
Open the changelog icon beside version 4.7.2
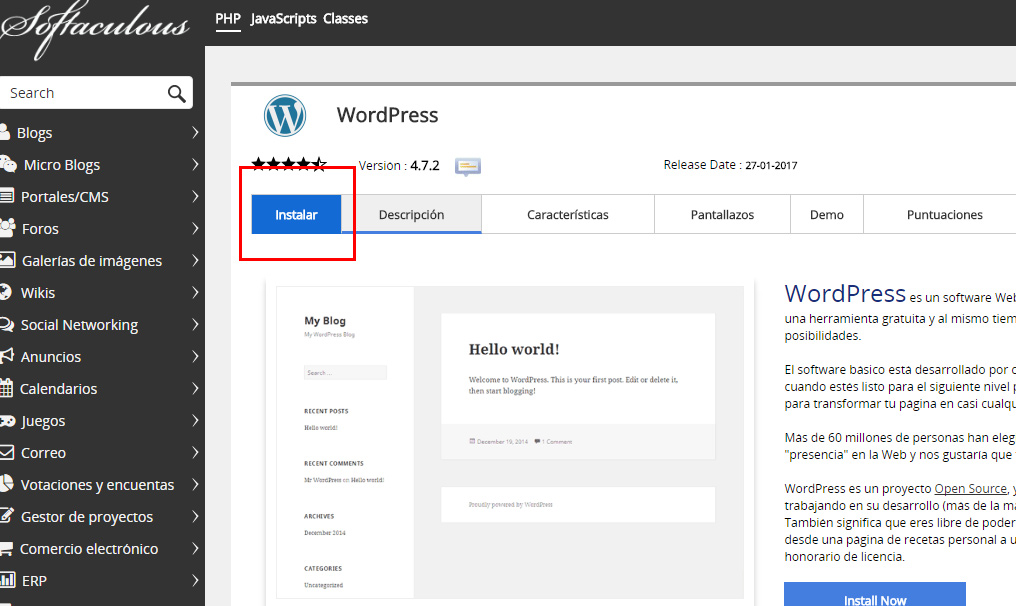coord(468,167)
